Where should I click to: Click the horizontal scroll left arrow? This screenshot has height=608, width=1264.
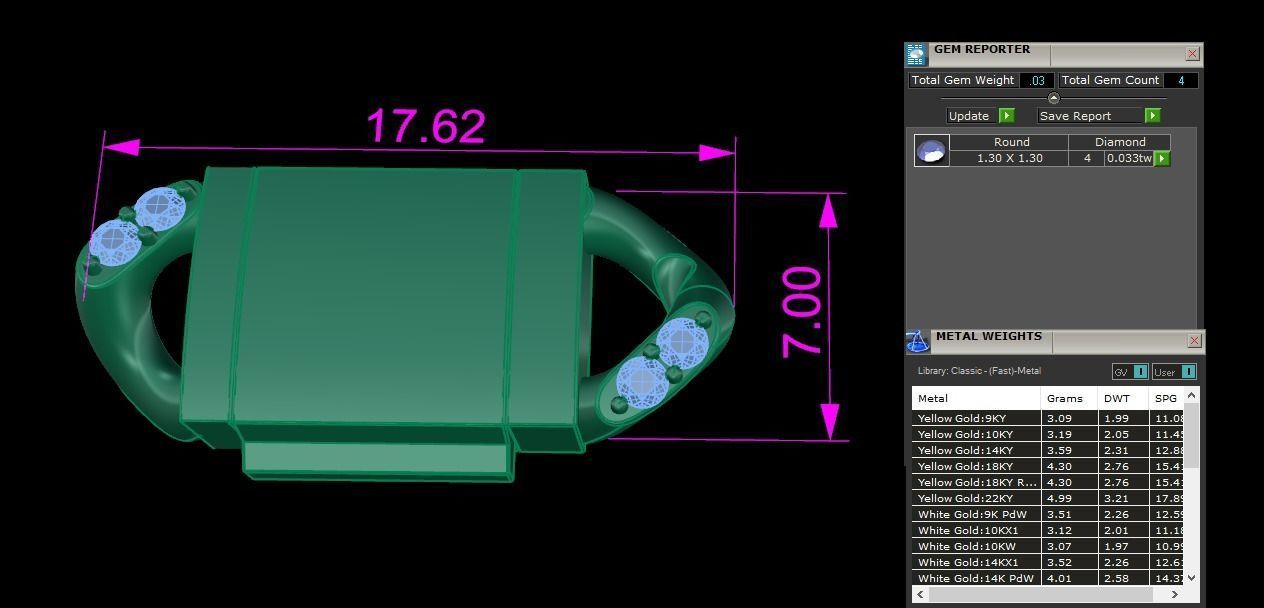point(921,594)
